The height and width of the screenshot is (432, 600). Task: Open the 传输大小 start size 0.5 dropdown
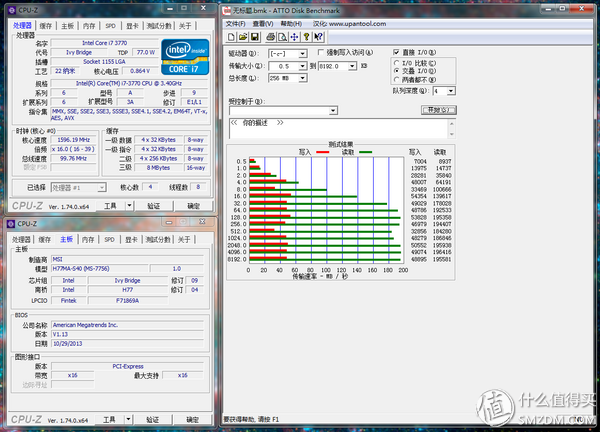click(x=302, y=66)
